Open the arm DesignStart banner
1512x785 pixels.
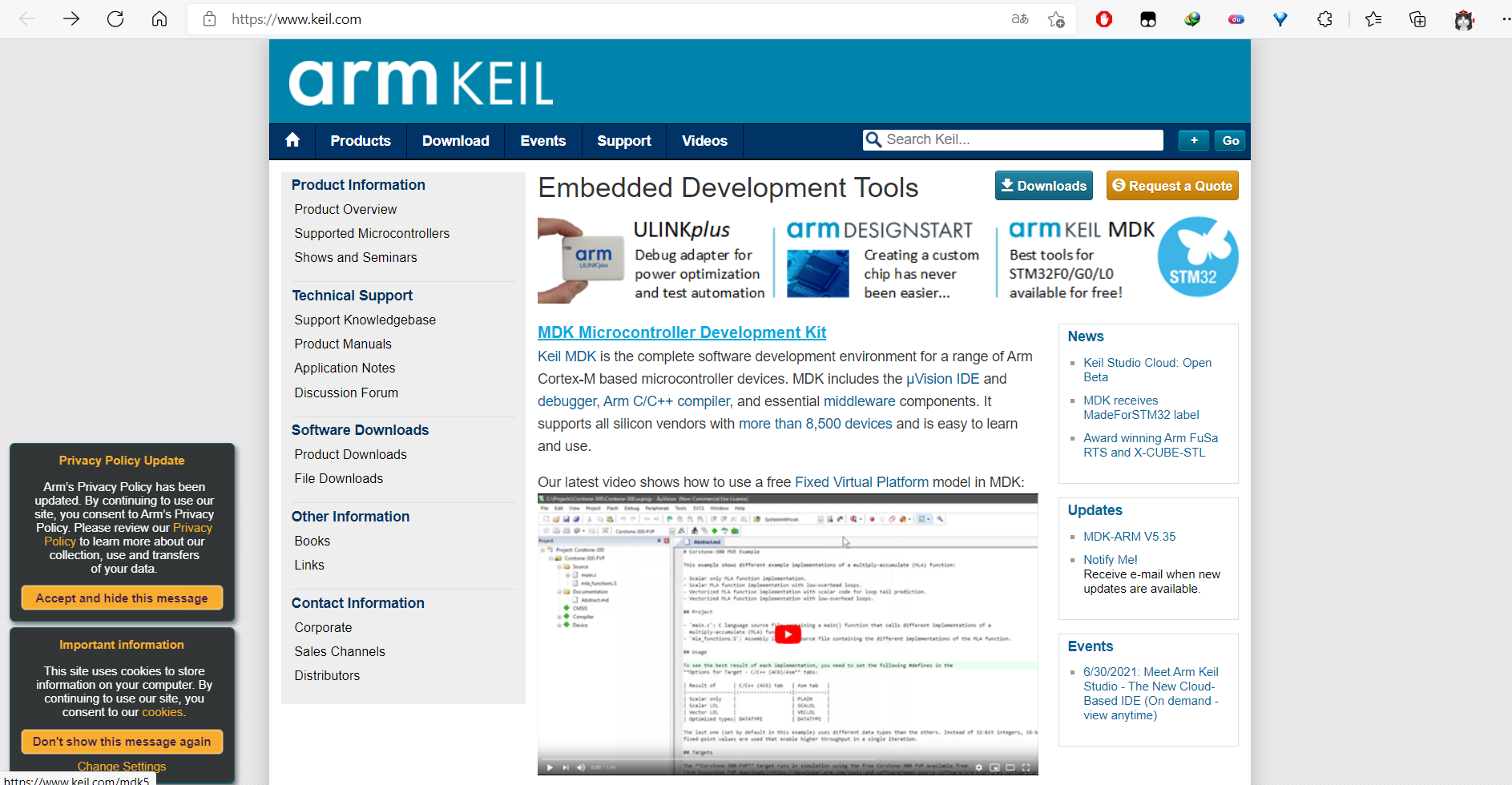[x=883, y=260]
